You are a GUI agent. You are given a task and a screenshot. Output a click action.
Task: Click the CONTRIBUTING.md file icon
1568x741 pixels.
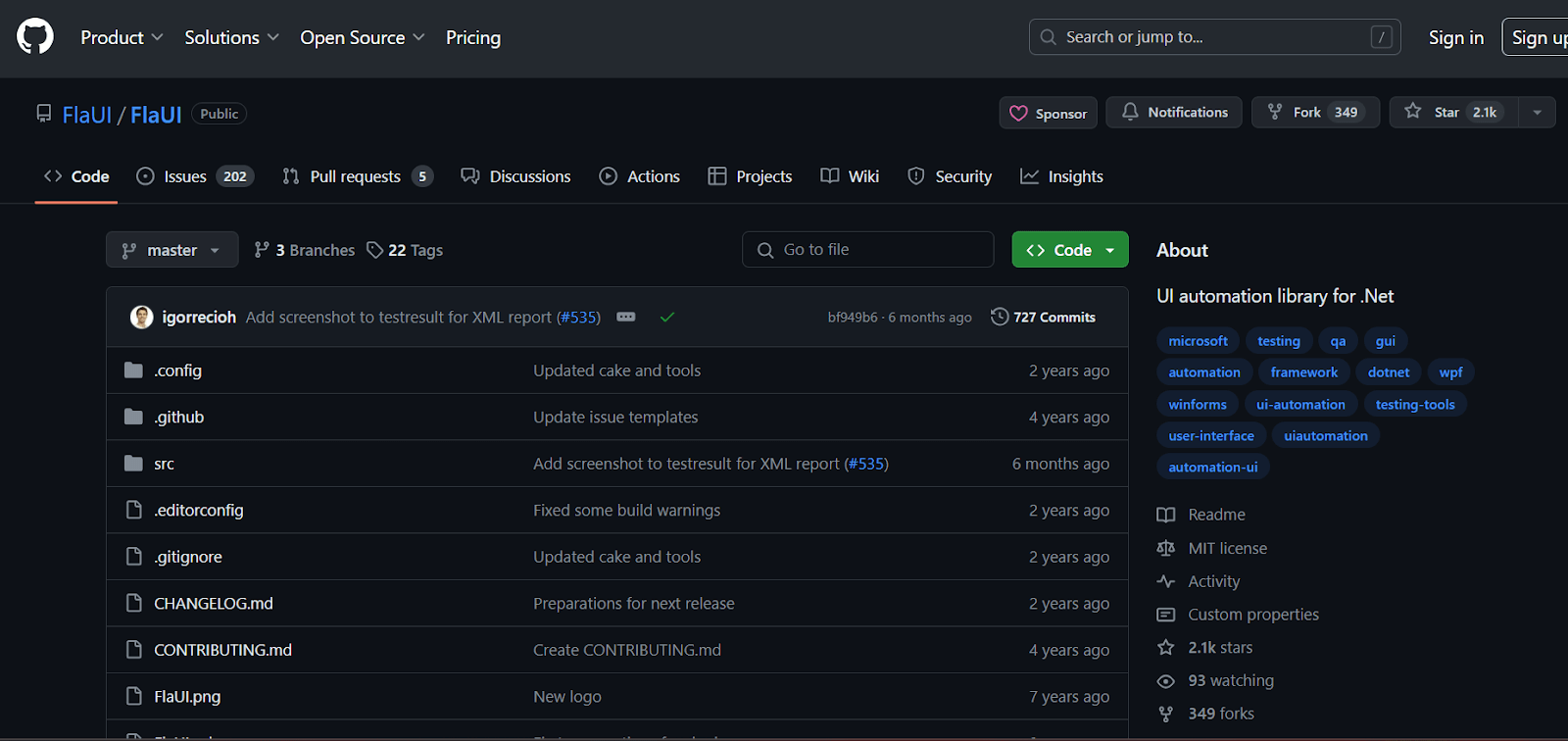click(x=134, y=650)
